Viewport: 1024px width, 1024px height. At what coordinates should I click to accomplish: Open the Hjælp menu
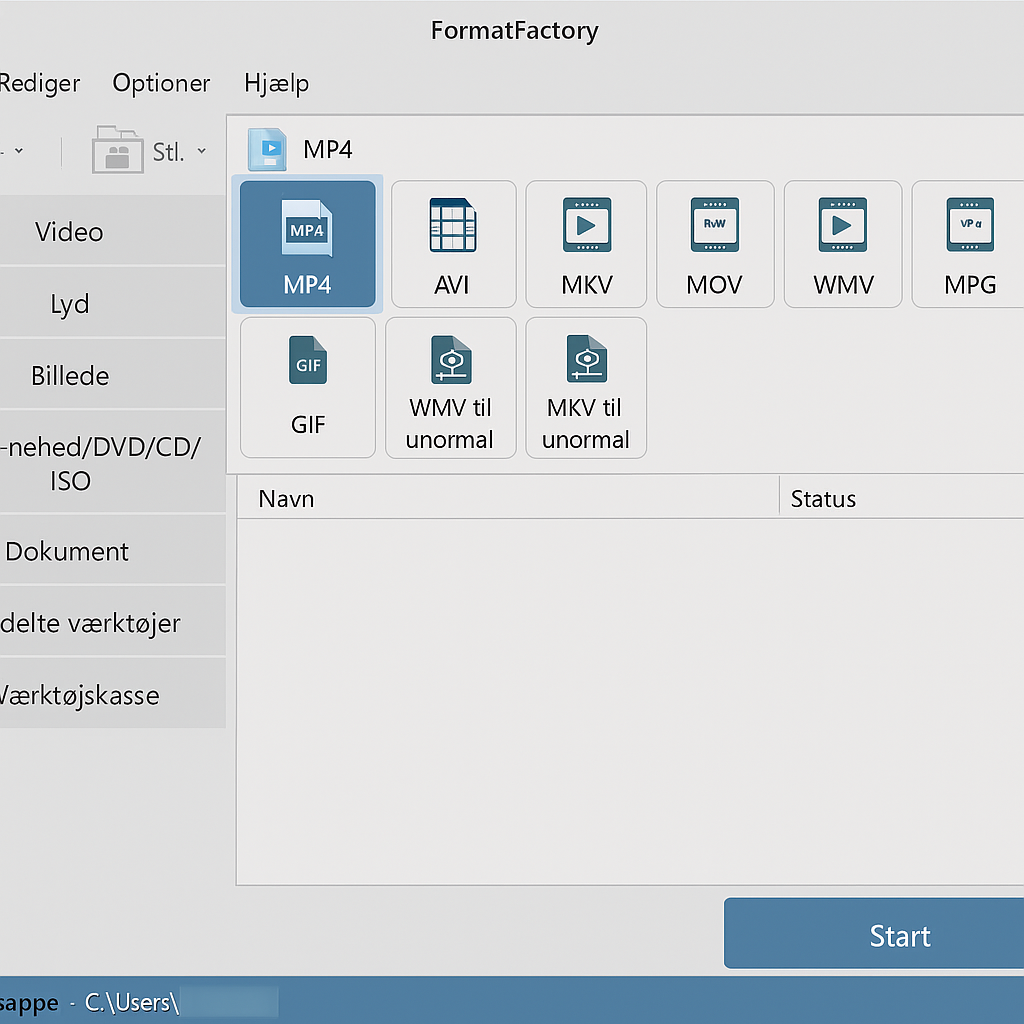point(276,83)
